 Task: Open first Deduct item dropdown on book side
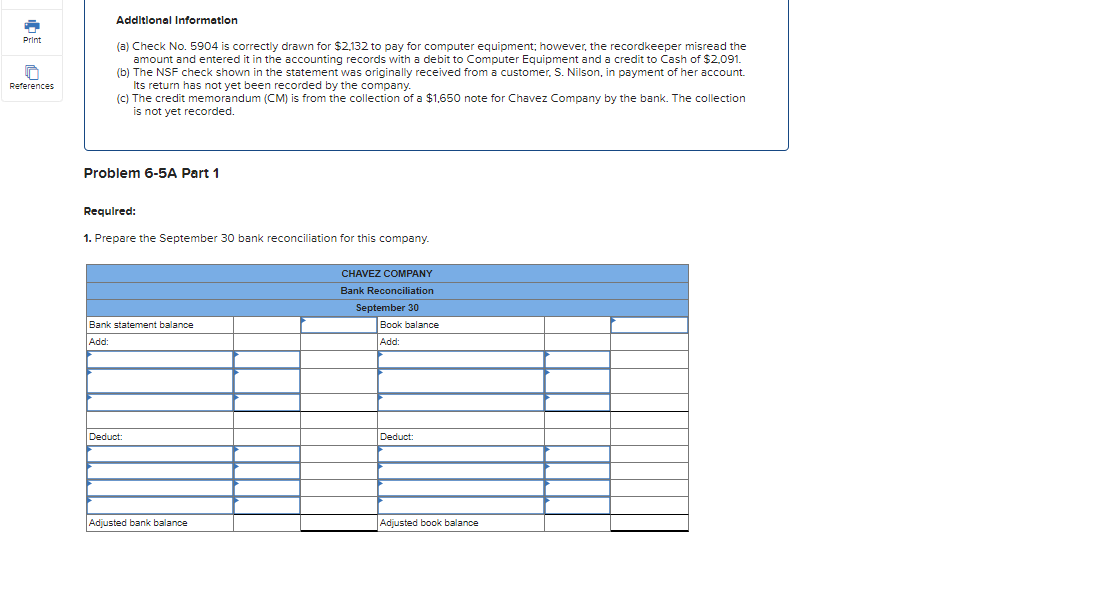461,454
